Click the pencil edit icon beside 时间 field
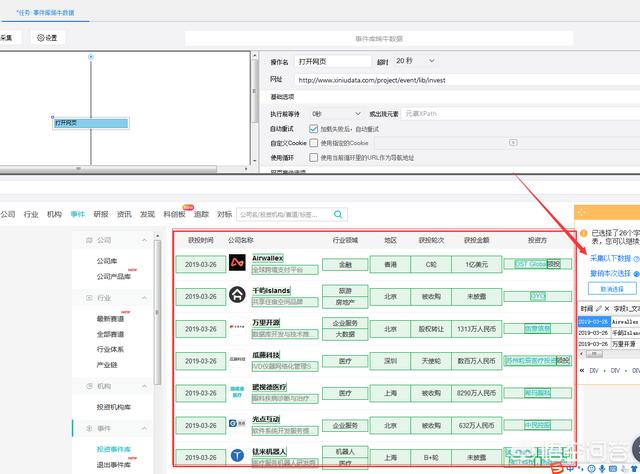640x474 pixels. click(598, 309)
